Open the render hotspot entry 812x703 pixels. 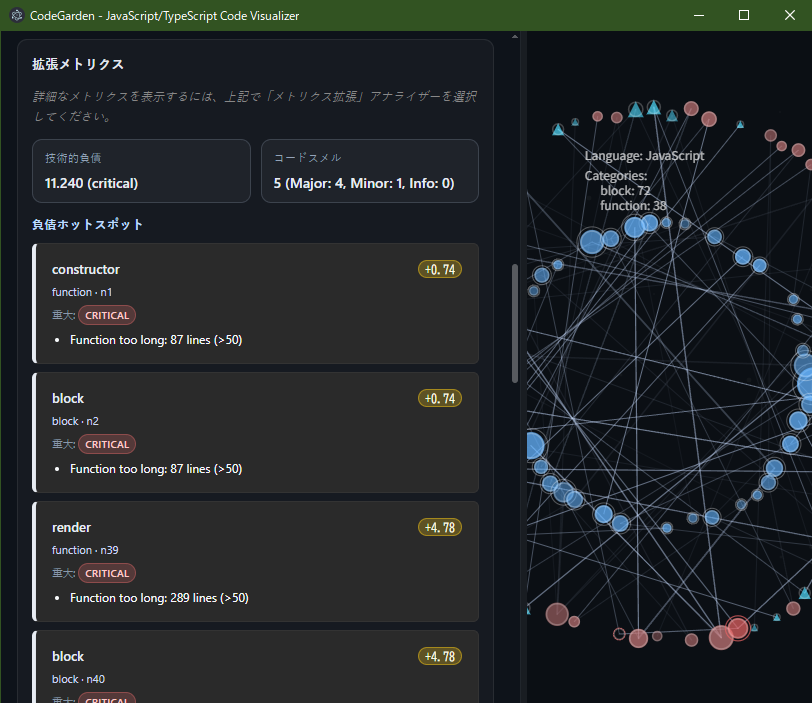256,561
